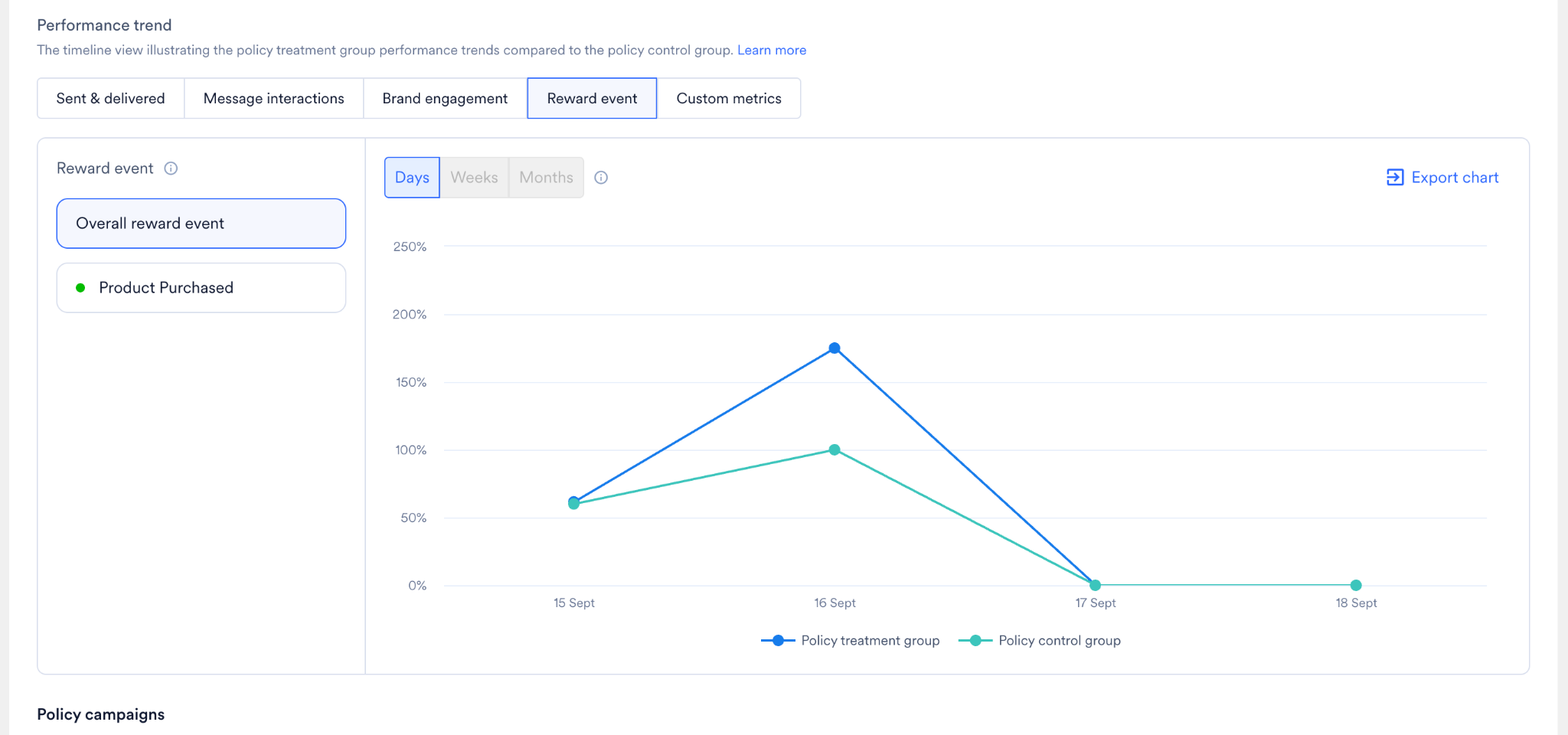Switch to Brand engagement tab
The width and height of the screenshot is (1568, 735).
445,98
